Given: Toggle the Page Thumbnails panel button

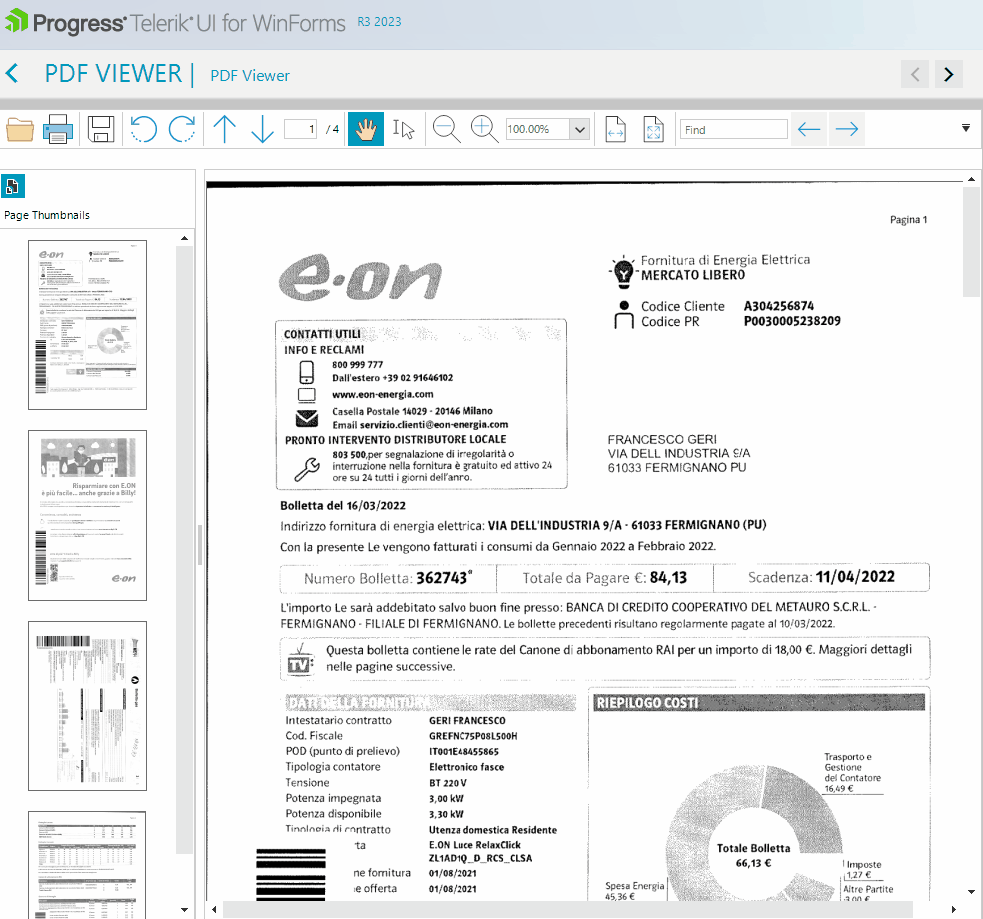Looking at the screenshot, I should tap(13, 186).
